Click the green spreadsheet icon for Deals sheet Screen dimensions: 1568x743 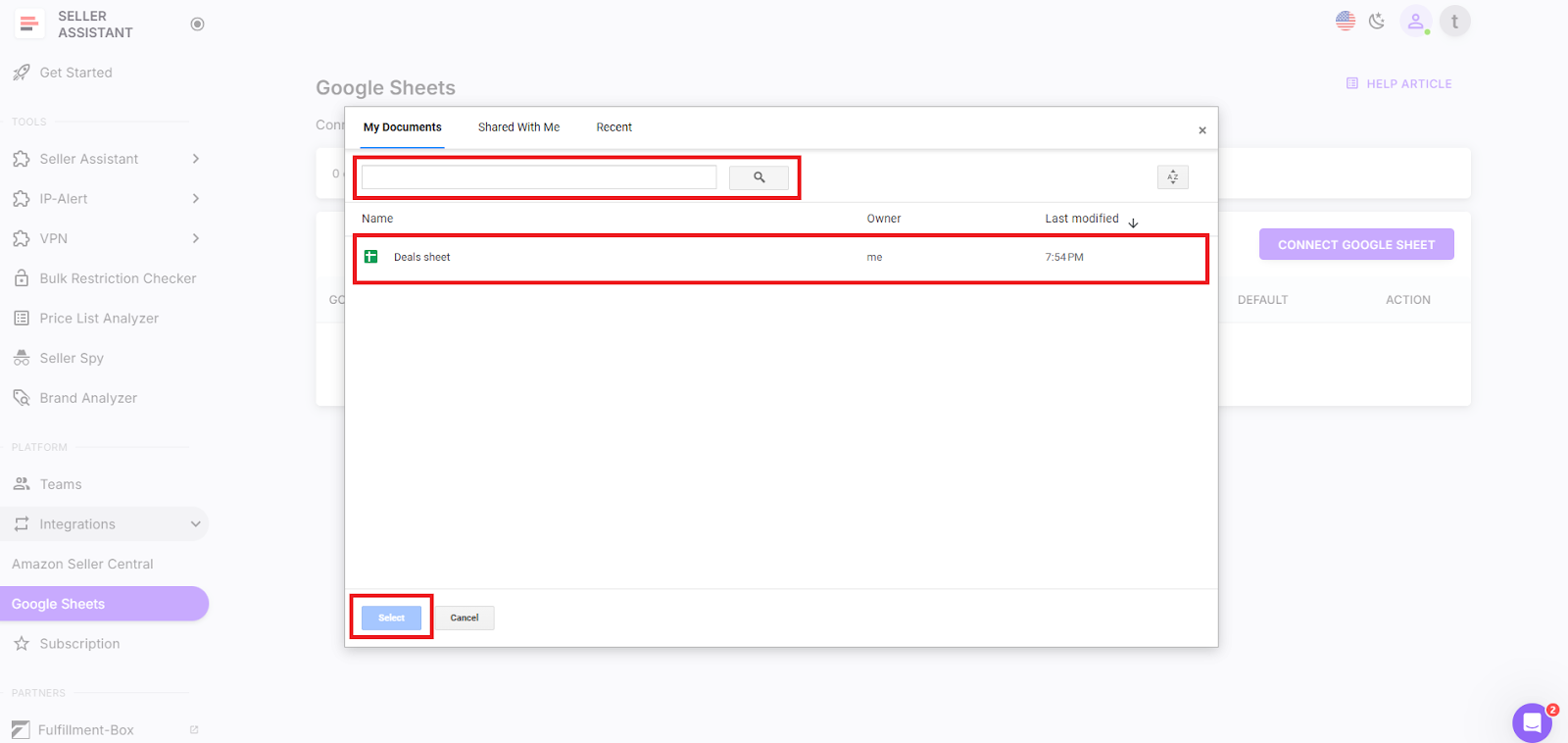(x=371, y=257)
